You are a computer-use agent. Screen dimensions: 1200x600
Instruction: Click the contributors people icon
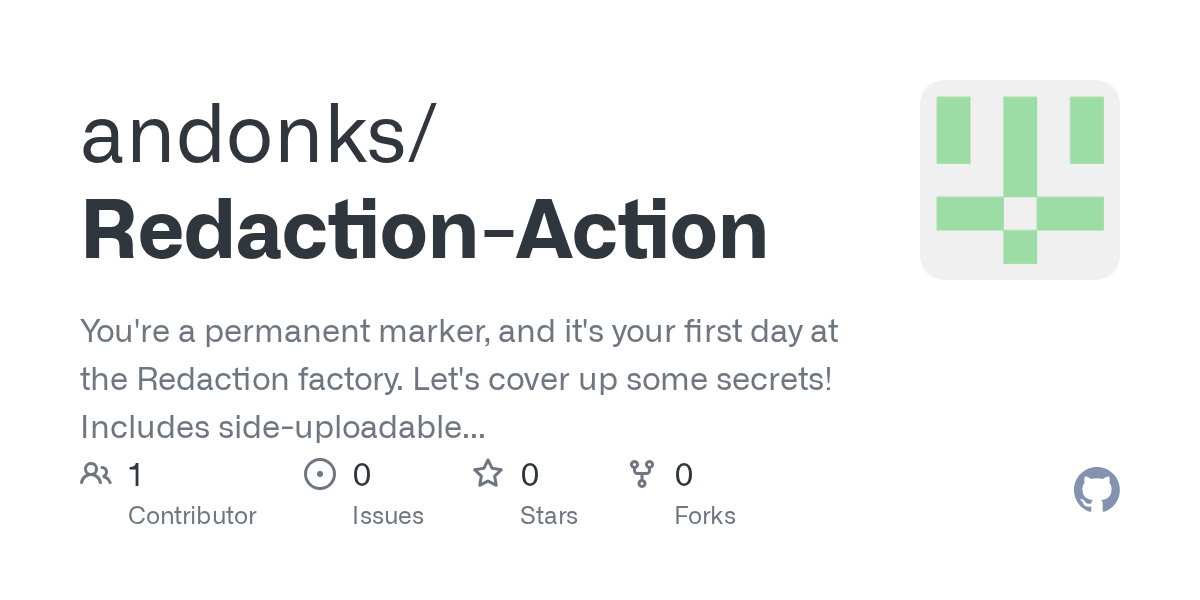coord(96,474)
